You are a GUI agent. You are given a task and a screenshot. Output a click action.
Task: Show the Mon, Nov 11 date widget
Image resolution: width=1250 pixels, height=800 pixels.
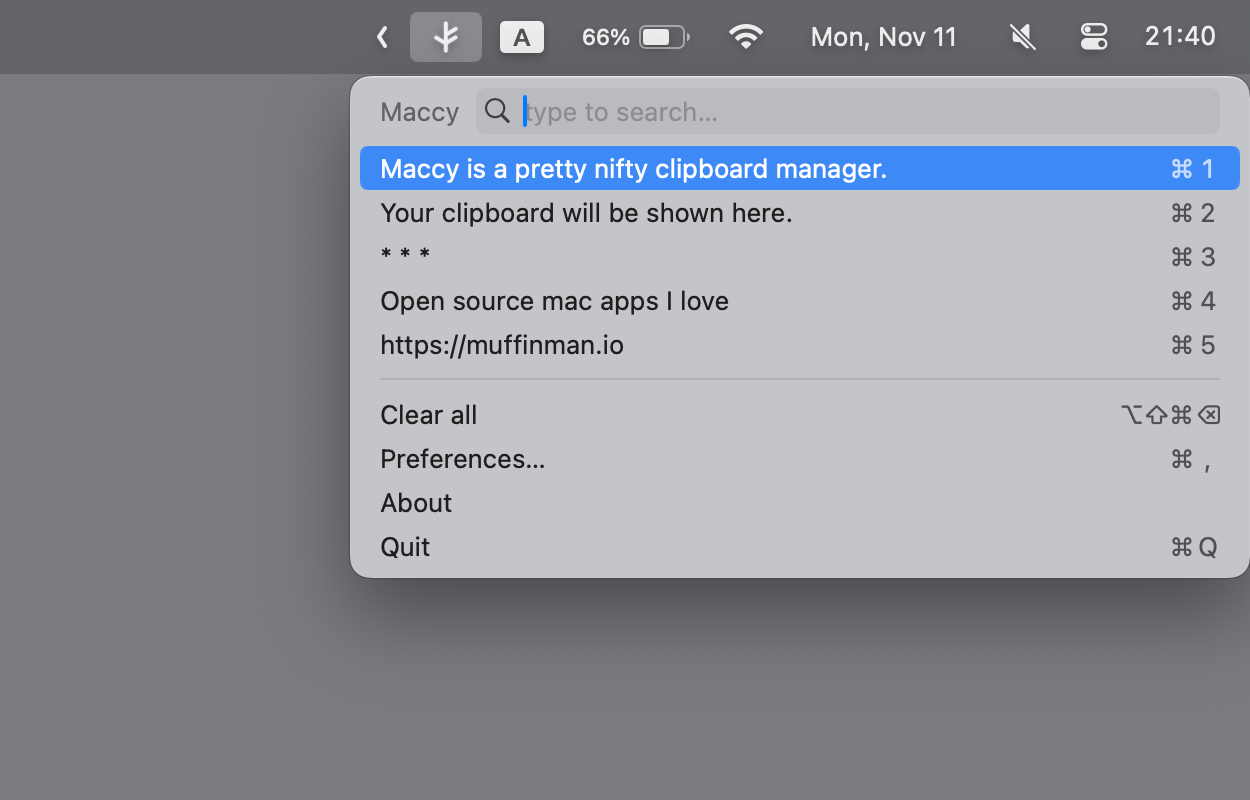(x=884, y=37)
